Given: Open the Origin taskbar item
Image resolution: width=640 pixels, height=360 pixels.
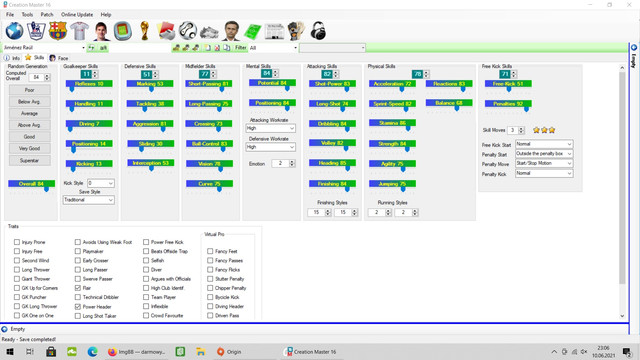Looking at the screenshot, I should click(x=229, y=351).
